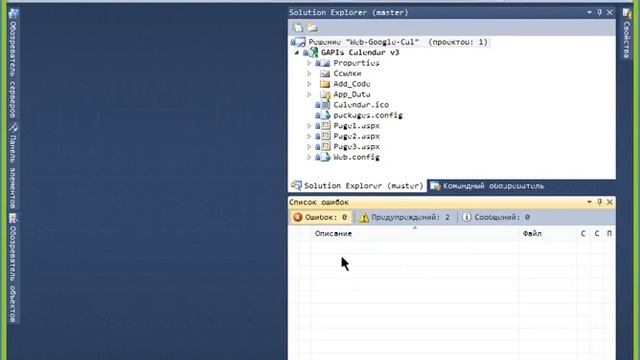Select the App_Data folder

pyautogui.click(x=351, y=94)
